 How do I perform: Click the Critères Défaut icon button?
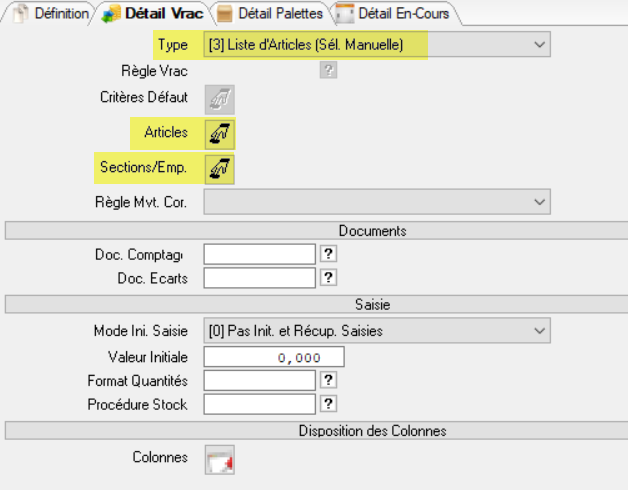click(219, 99)
